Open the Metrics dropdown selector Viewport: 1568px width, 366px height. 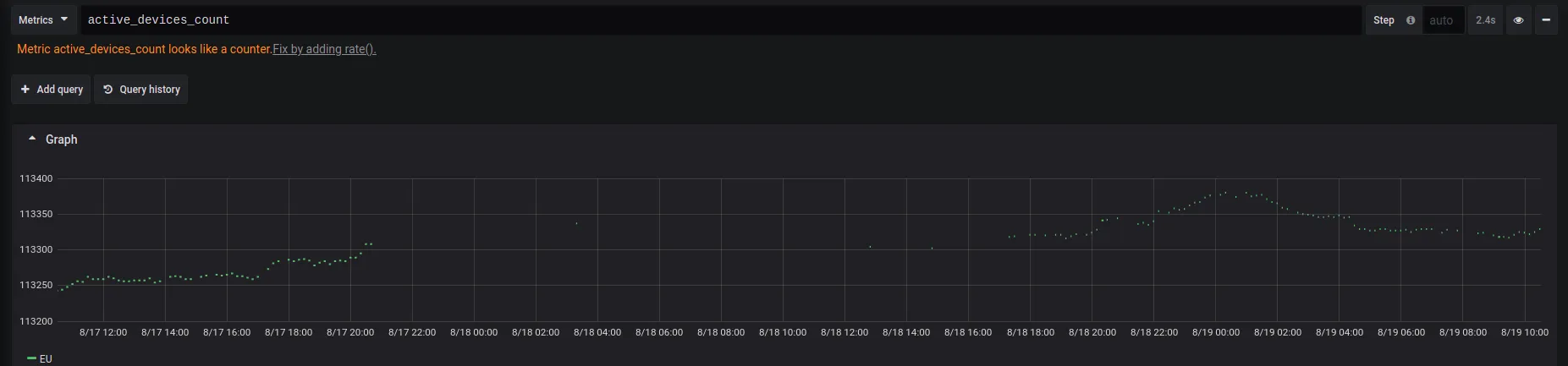click(43, 19)
